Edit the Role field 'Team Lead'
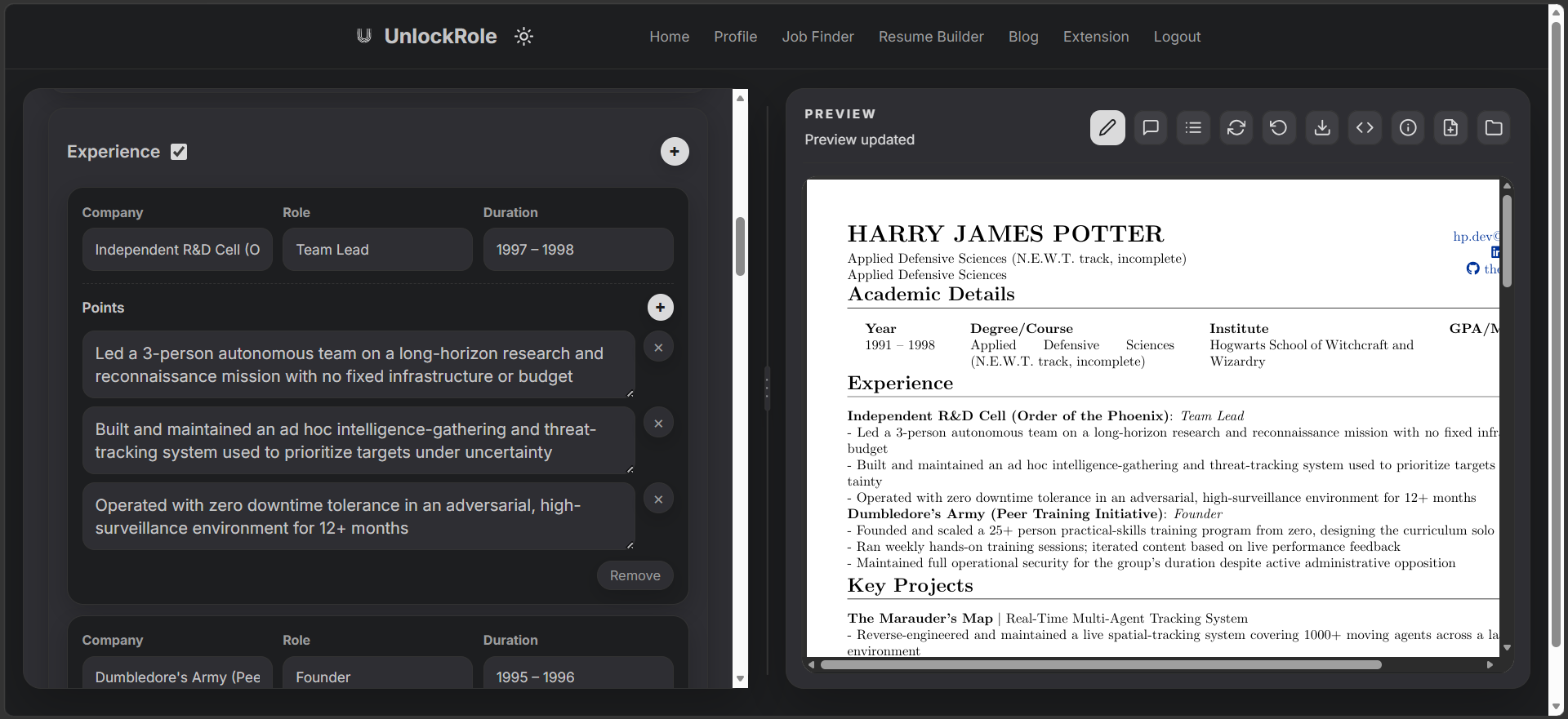Viewport: 1568px width, 719px height. point(377,250)
